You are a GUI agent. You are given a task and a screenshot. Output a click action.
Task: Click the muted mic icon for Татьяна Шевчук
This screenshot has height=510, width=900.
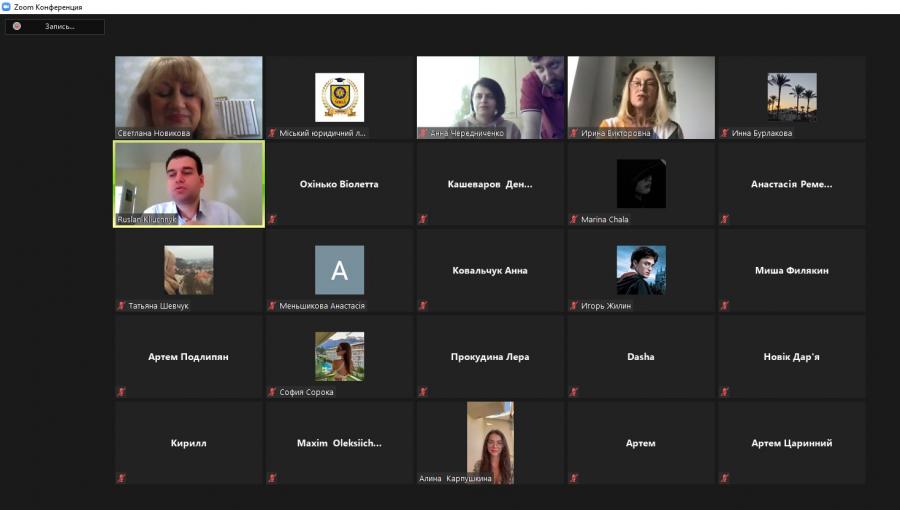[x=121, y=306]
